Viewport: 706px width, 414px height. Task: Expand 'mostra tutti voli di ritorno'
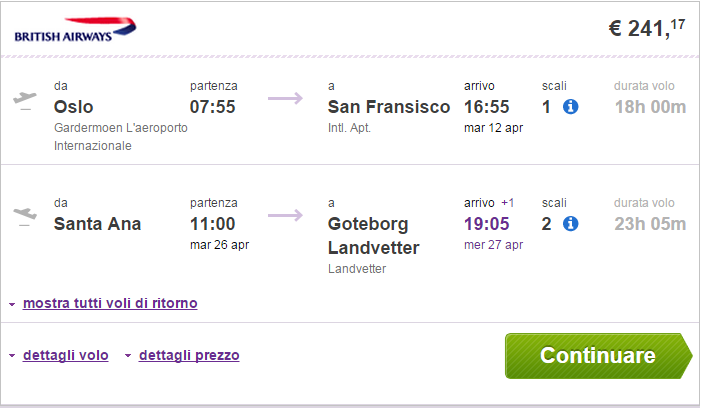pyautogui.click(x=110, y=303)
